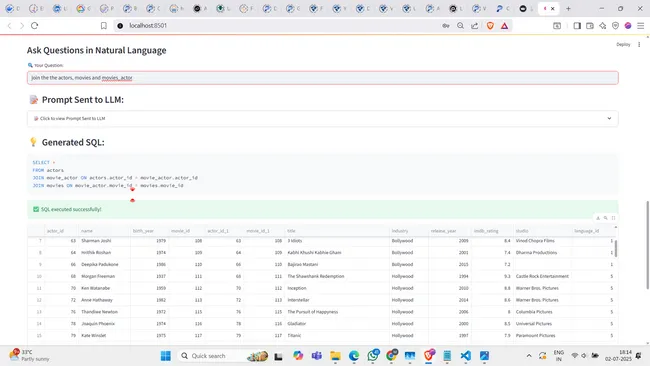This screenshot has height=366, width=650.
Task: Sort table by birth_year column header
Action: coord(149,231)
